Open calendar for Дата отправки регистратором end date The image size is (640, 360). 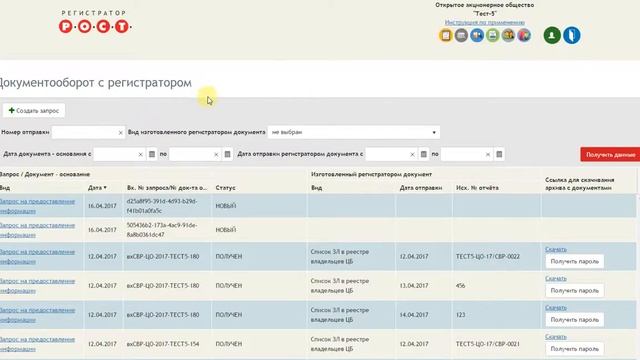(x=499, y=154)
